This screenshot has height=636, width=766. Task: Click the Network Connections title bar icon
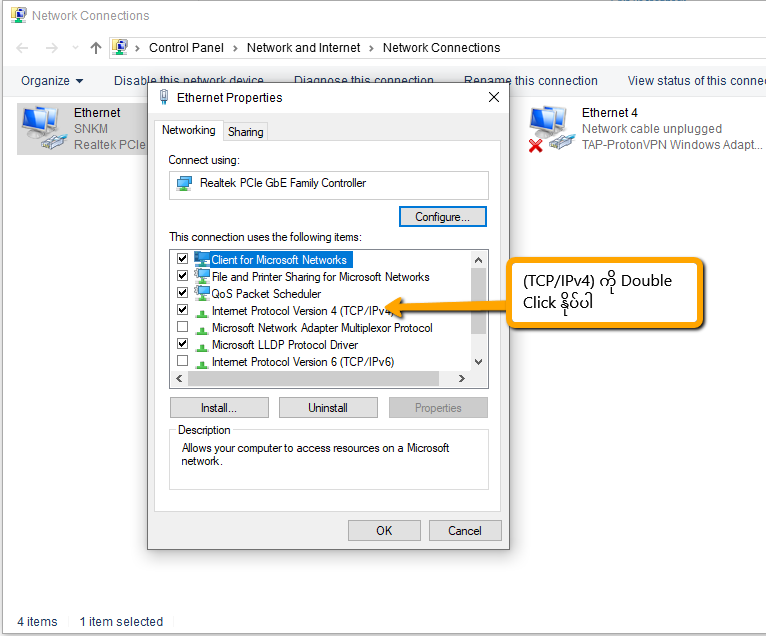click(19, 15)
